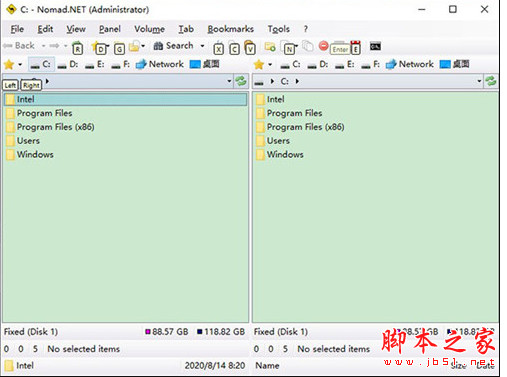The image size is (507, 377).
Task: Select the Users folder icon in the right panel
Action: (260, 141)
